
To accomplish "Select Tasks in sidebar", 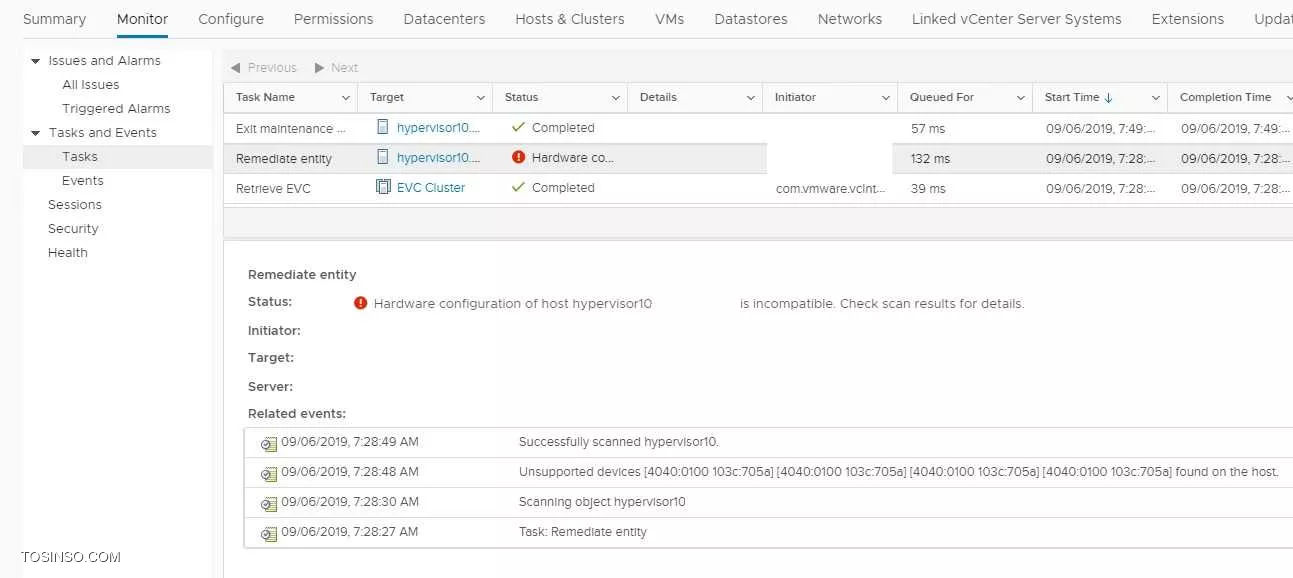I will (x=80, y=157).
